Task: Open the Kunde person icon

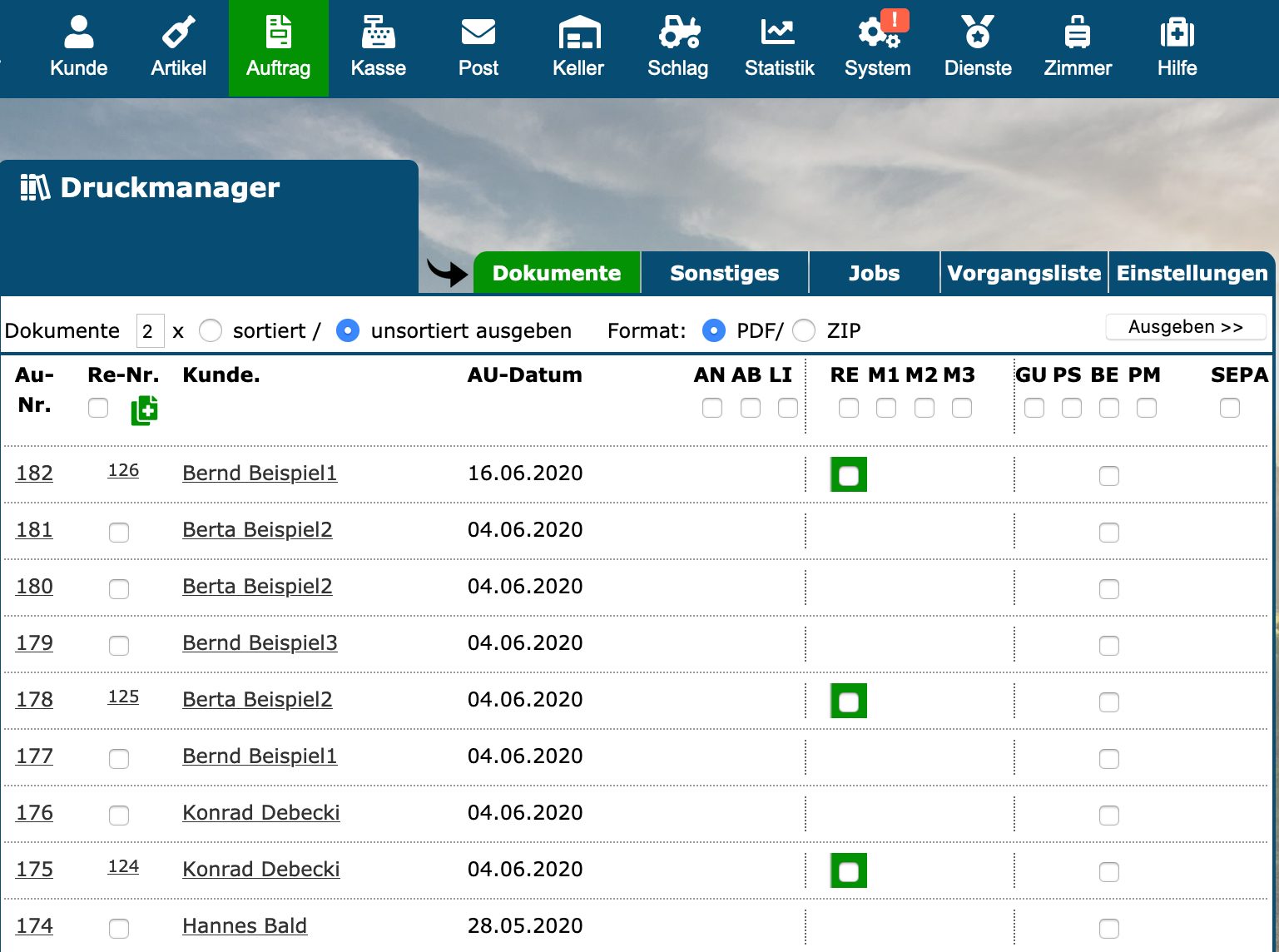Action: (x=78, y=33)
